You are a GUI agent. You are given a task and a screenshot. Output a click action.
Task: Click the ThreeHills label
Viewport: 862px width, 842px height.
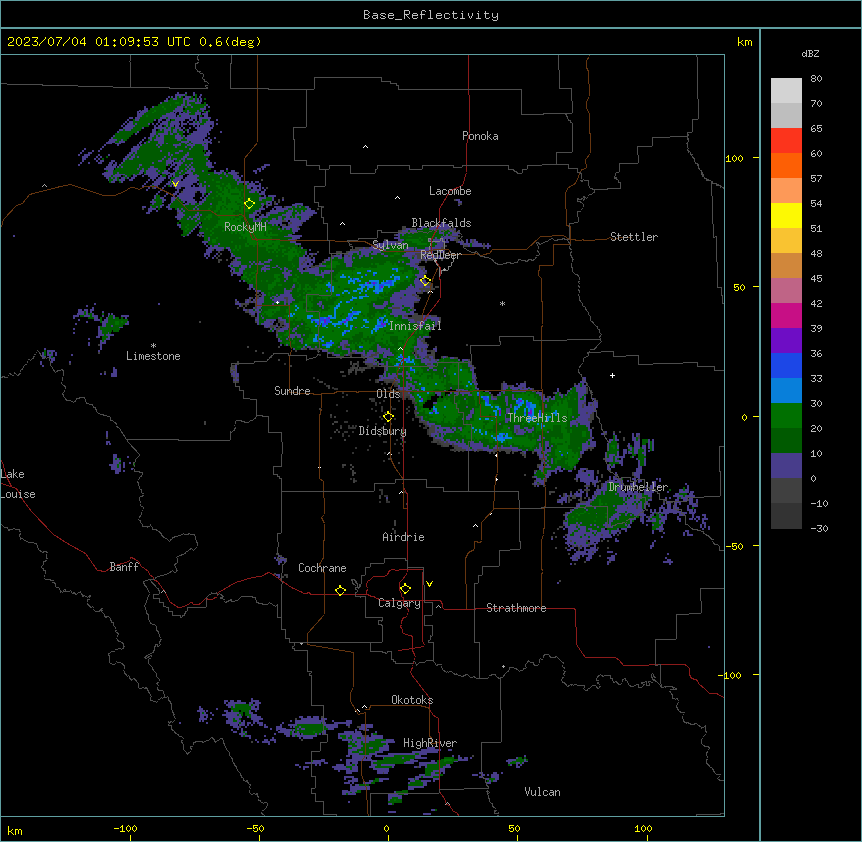537,418
